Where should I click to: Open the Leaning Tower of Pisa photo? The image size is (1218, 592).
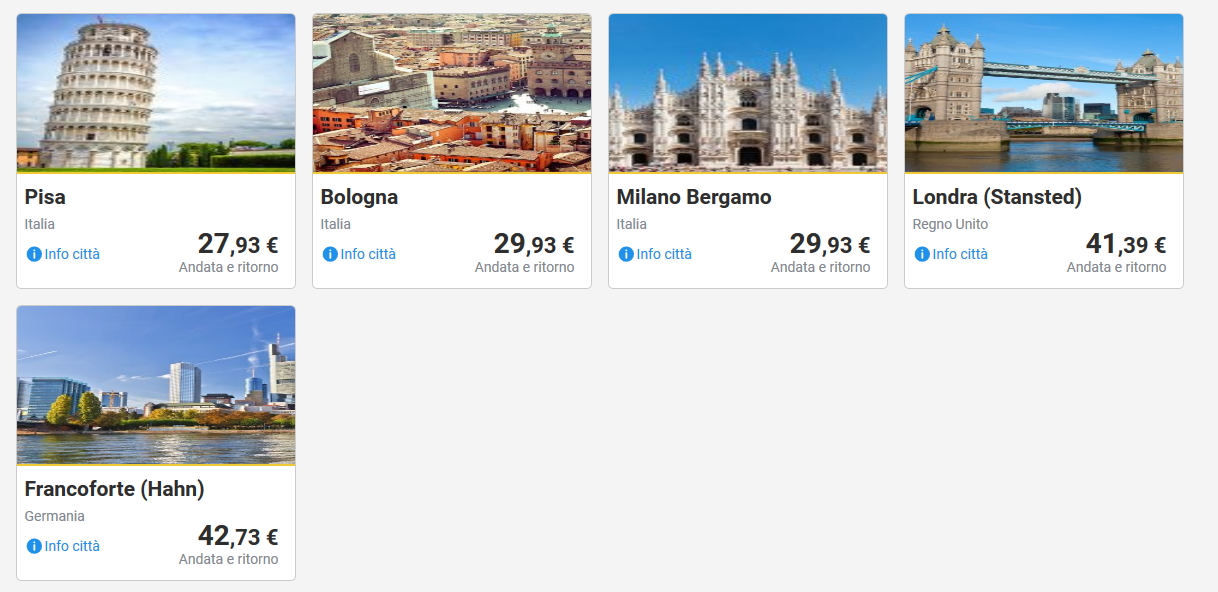156,92
